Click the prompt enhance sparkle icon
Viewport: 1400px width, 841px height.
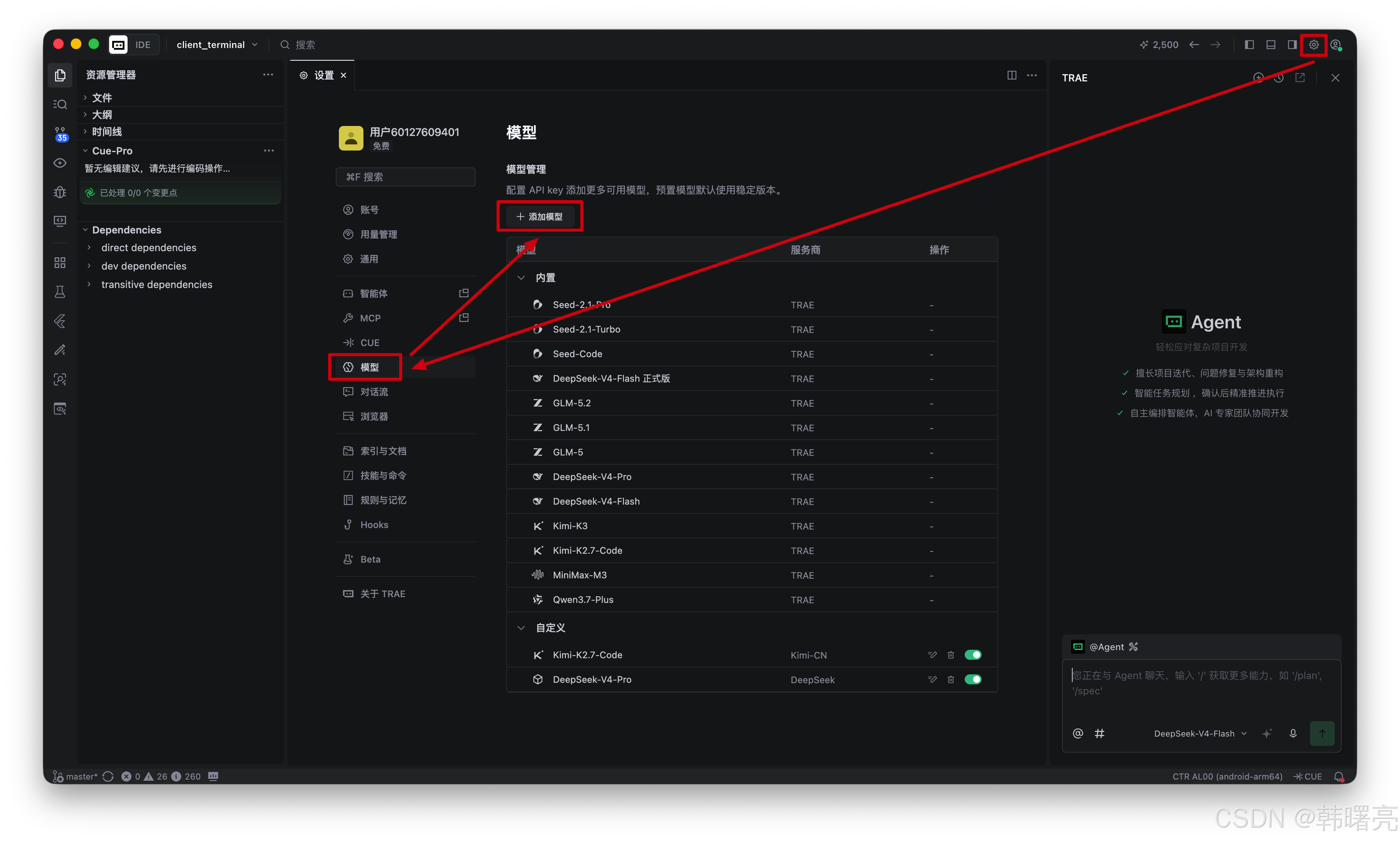coord(1267,733)
